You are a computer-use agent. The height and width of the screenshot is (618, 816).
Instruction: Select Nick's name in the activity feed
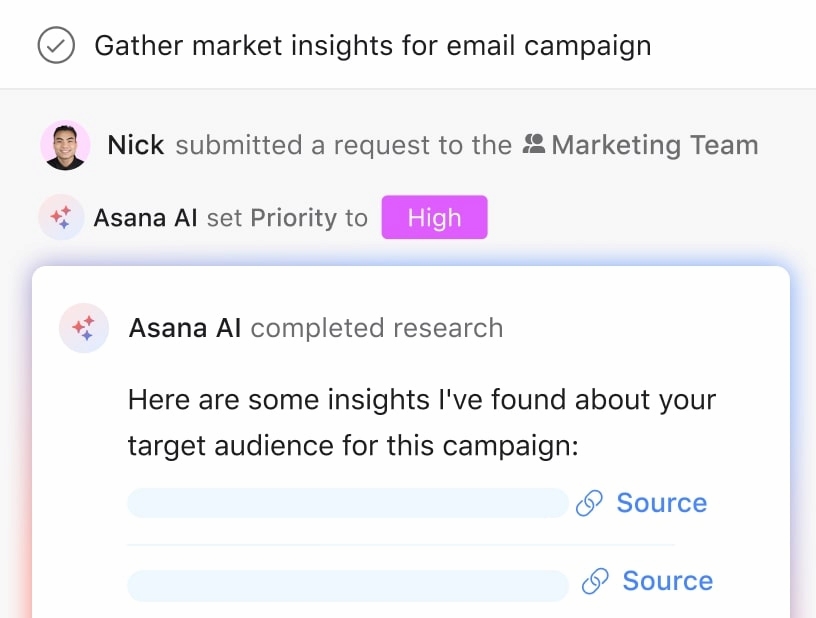pos(135,144)
